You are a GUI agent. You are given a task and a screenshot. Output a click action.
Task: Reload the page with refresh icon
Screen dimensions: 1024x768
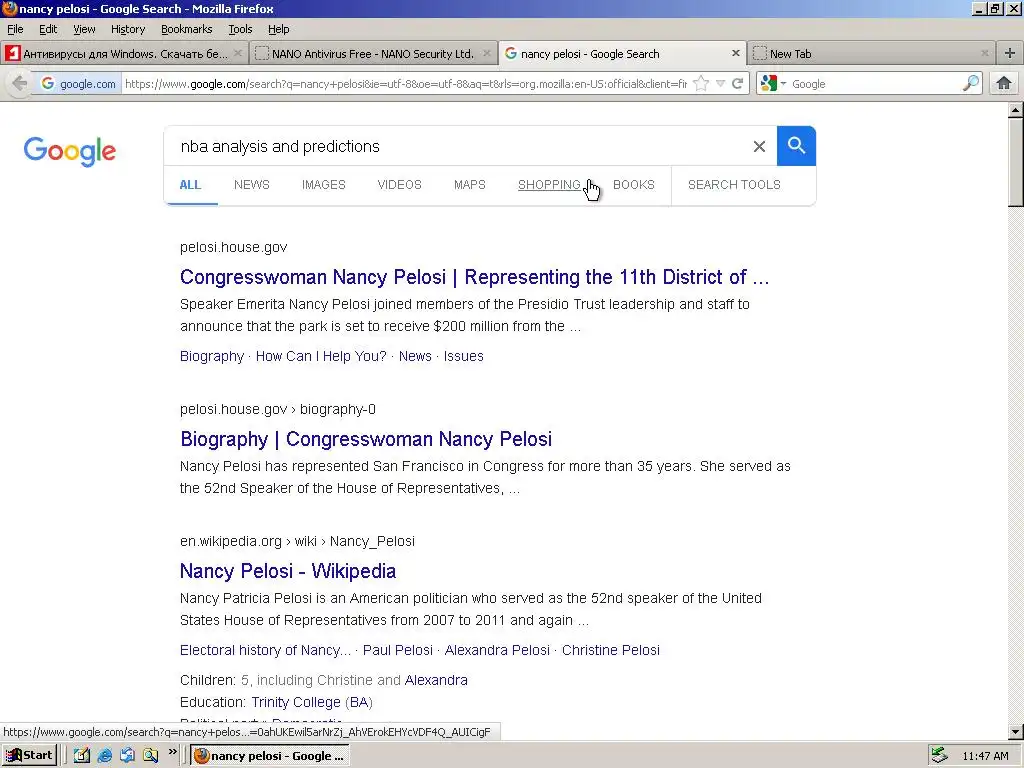(738, 84)
